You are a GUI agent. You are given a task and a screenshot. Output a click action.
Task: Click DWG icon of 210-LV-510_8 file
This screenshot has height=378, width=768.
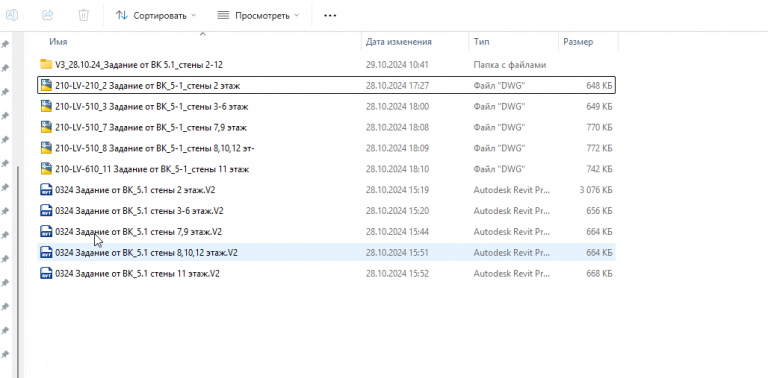click(x=46, y=148)
